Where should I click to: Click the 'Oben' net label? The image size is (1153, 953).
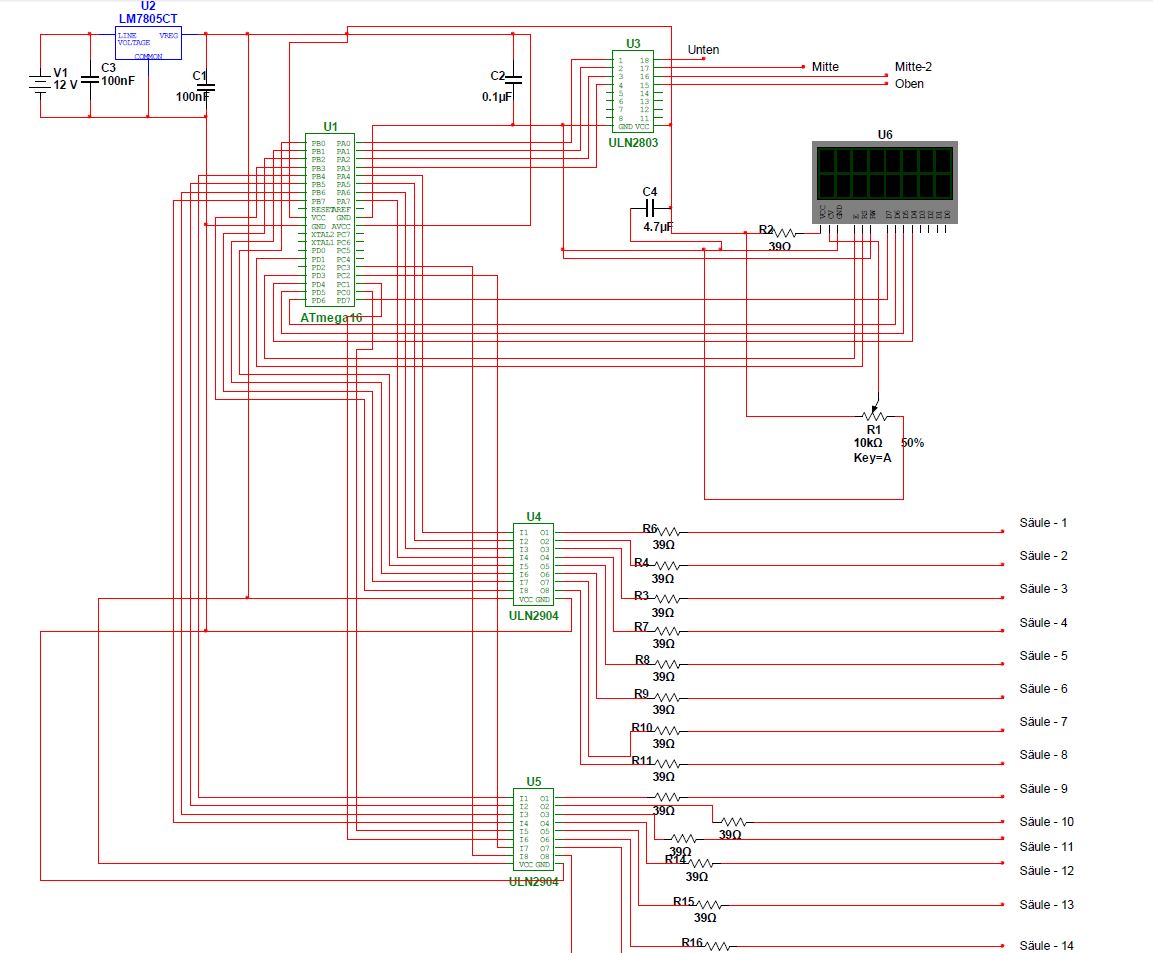909,84
